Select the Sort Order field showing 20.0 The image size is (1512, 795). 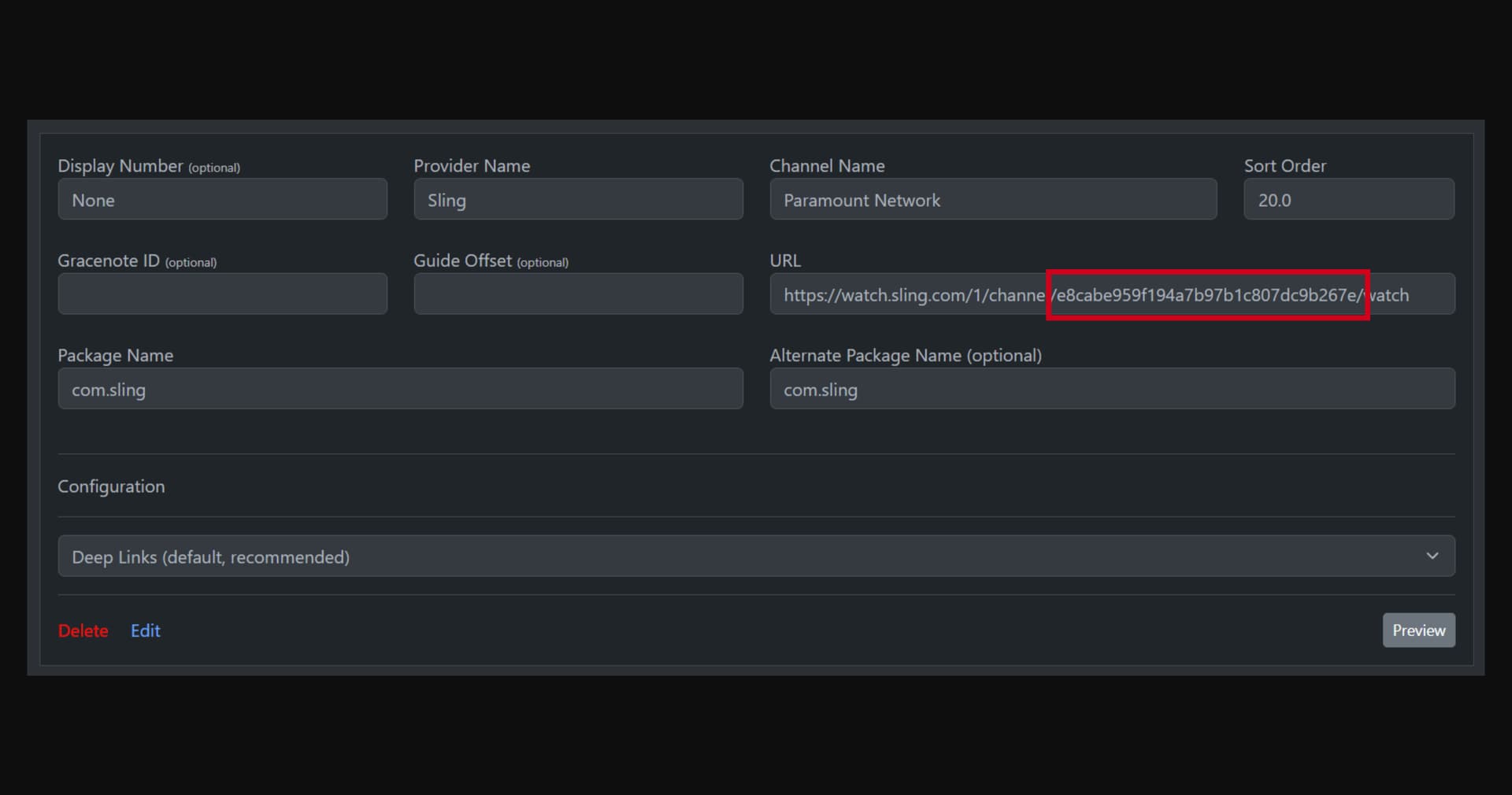(1348, 199)
